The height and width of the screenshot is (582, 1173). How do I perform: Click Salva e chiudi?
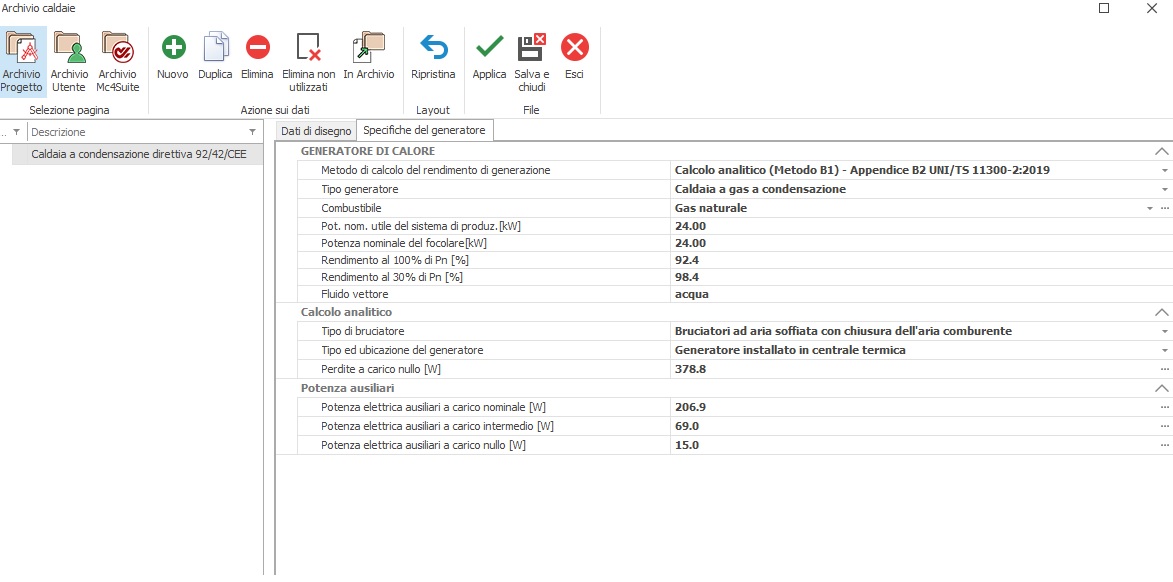click(531, 60)
